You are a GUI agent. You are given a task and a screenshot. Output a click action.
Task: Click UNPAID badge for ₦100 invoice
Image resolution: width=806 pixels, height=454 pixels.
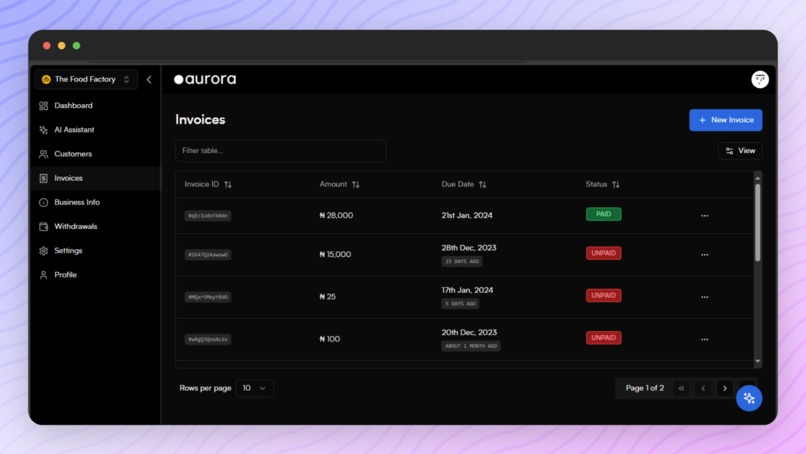tap(603, 337)
